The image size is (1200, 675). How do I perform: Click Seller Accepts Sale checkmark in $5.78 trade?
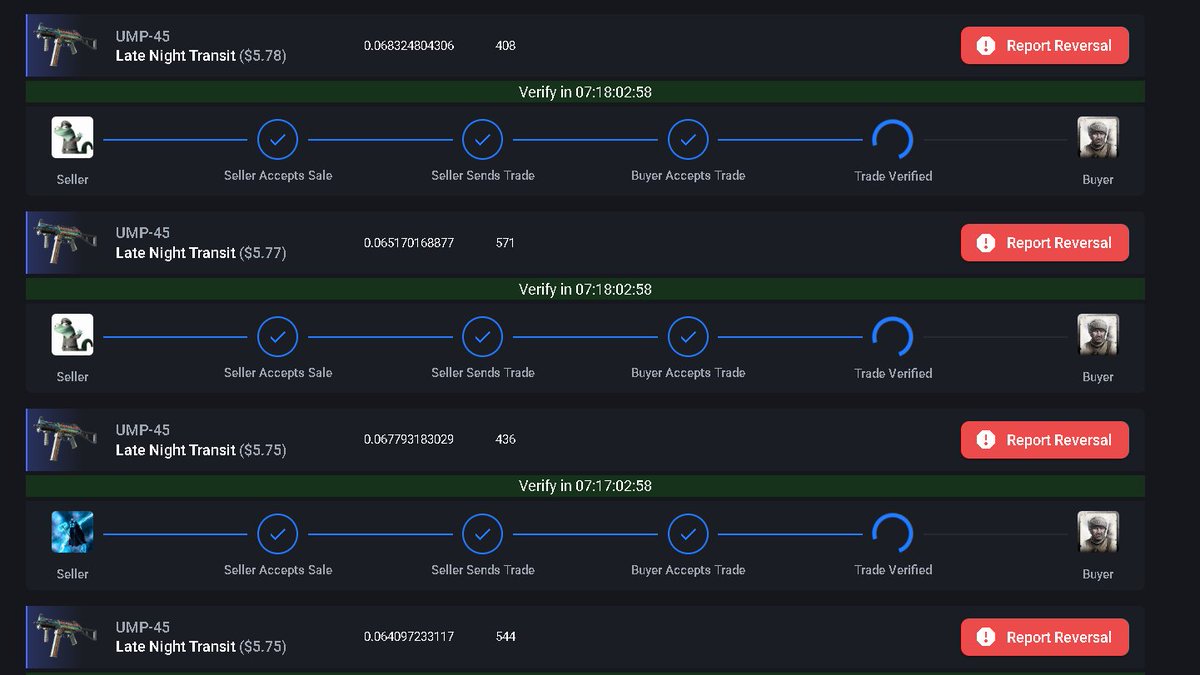(278, 140)
